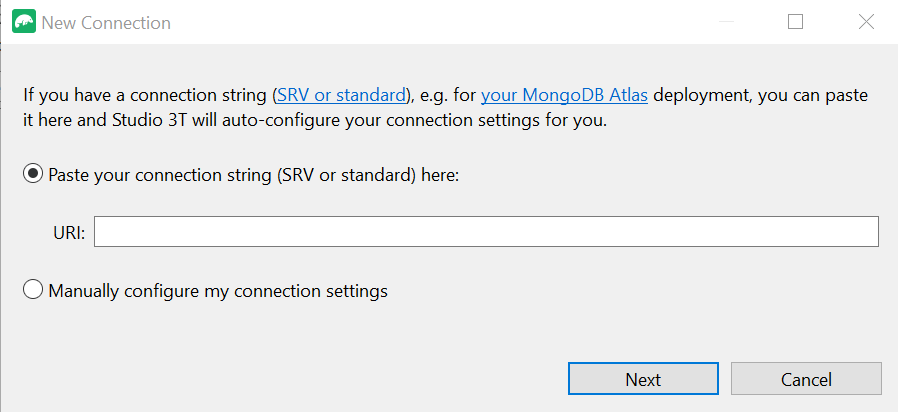Maximize the New Connection window
The height and width of the screenshot is (412, 898).
pyautogui.click(x=795, y=22)
